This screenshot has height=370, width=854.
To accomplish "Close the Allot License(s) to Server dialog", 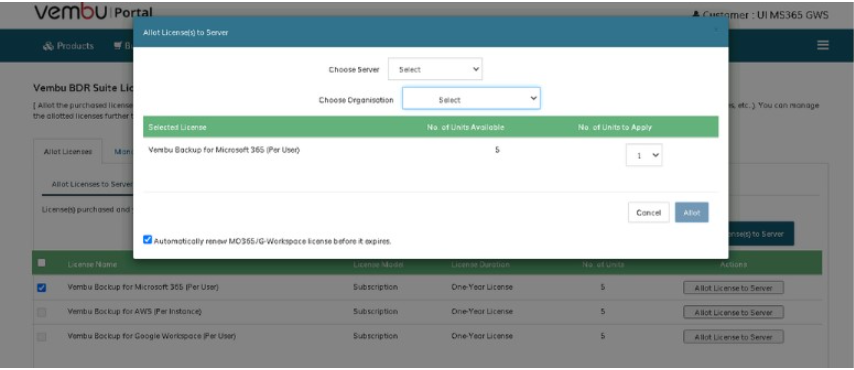I will tap(716, 30).
